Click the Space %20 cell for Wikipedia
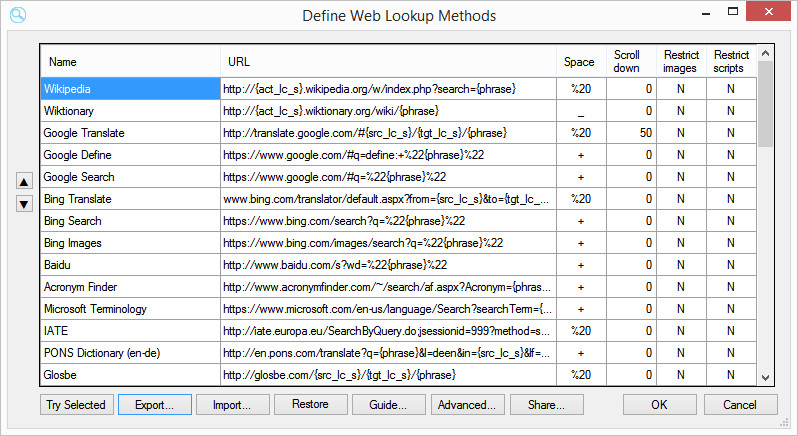This screenshot has width=798, height=436. click(581, 89)
